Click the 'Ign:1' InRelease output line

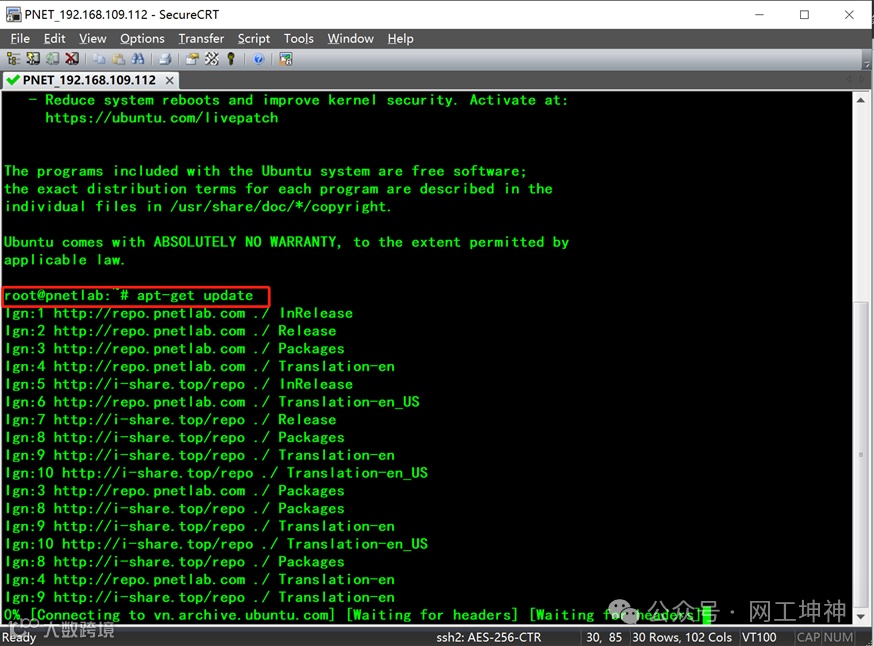[x=178, y=313]
